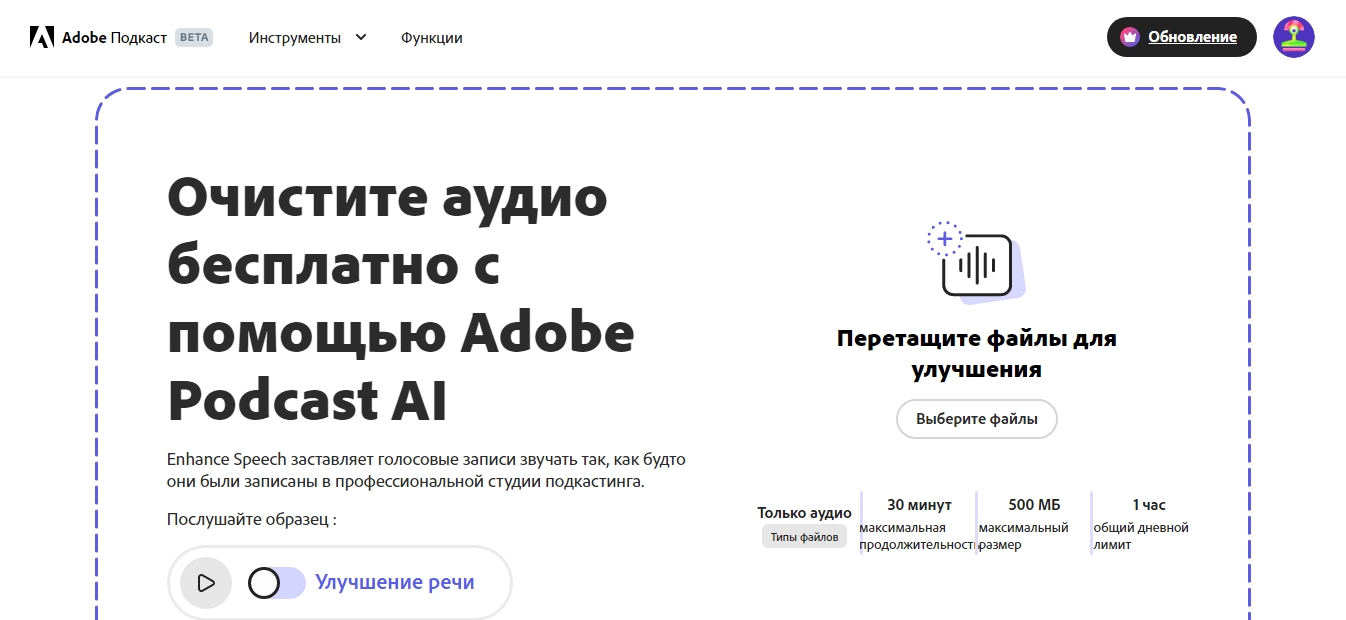Click the 'Очистите аудио бесплатно' main heading

coord(401,301)
